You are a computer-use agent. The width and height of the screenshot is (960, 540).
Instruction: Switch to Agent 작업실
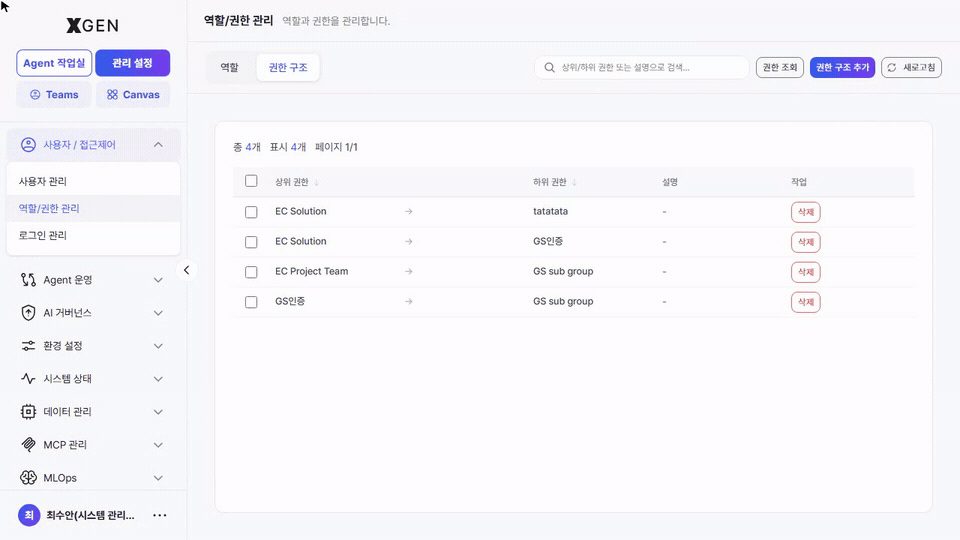point(54,63)
